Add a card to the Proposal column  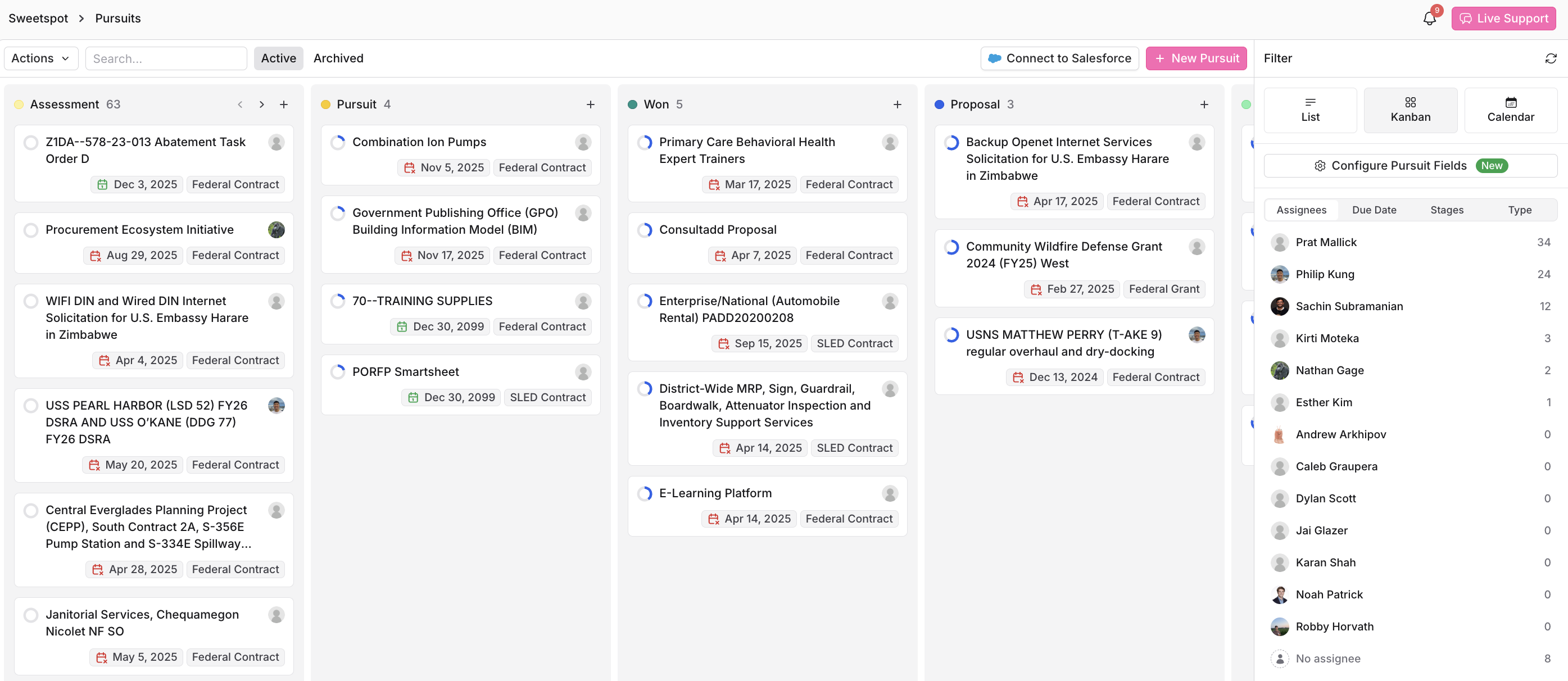pyautogui.click(x=1203, y=105)
